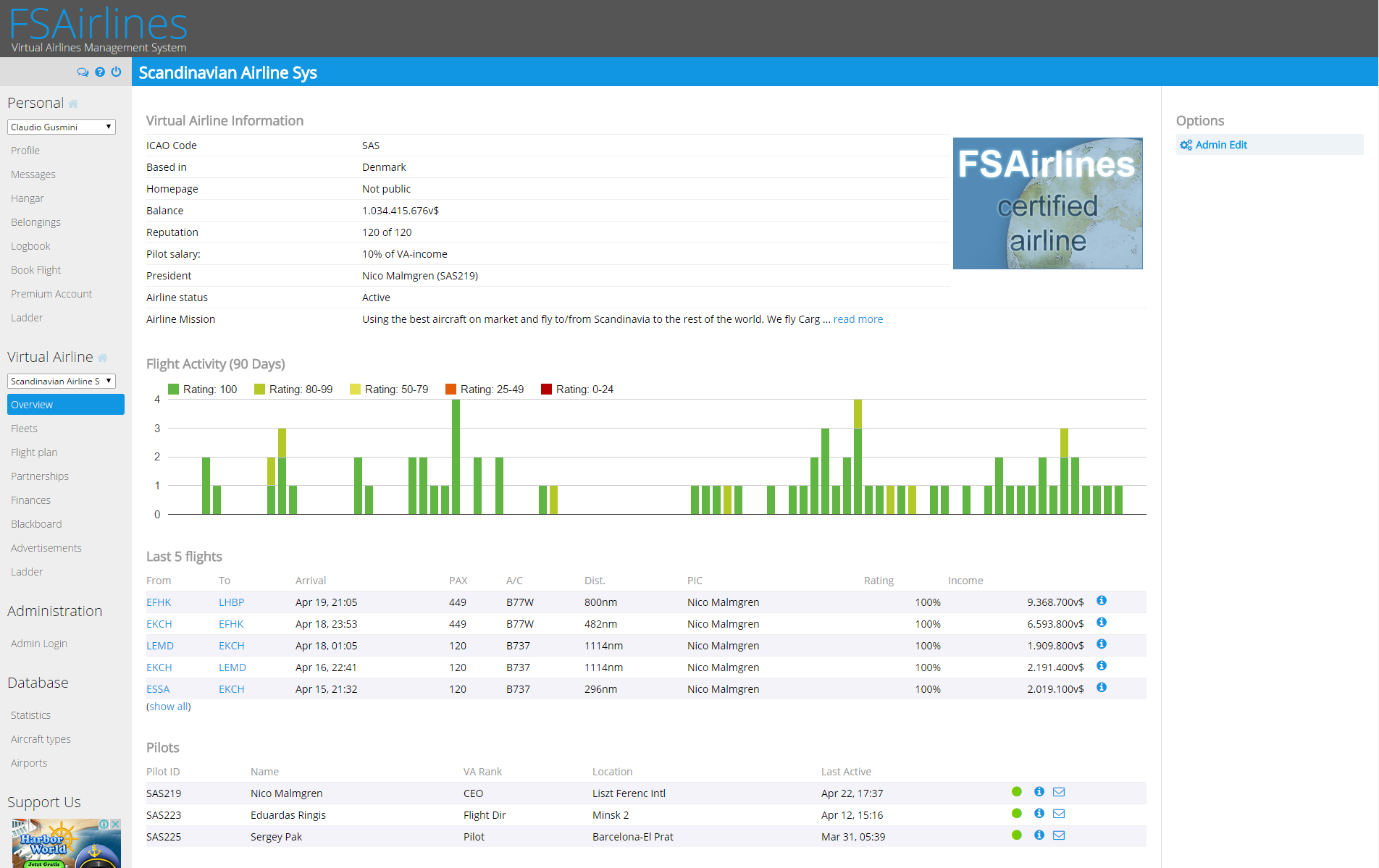
Task: Open Finances in the sidebar menu
Action: coord(30,500)
